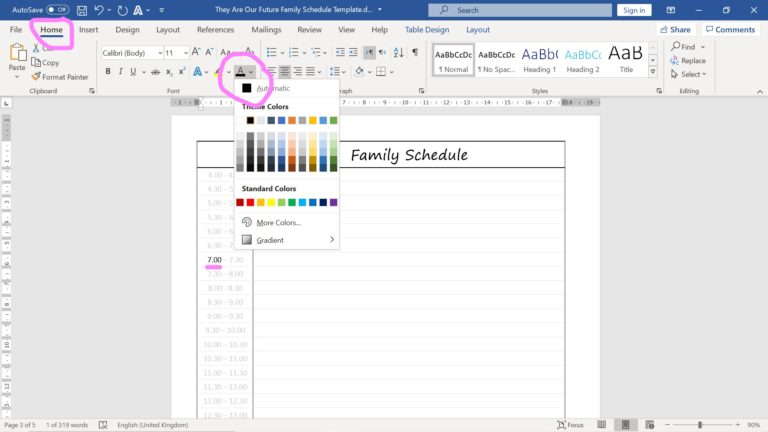The image size is (768, 432).
Task: Apply Bold formatting
Action: click(107, 72)
